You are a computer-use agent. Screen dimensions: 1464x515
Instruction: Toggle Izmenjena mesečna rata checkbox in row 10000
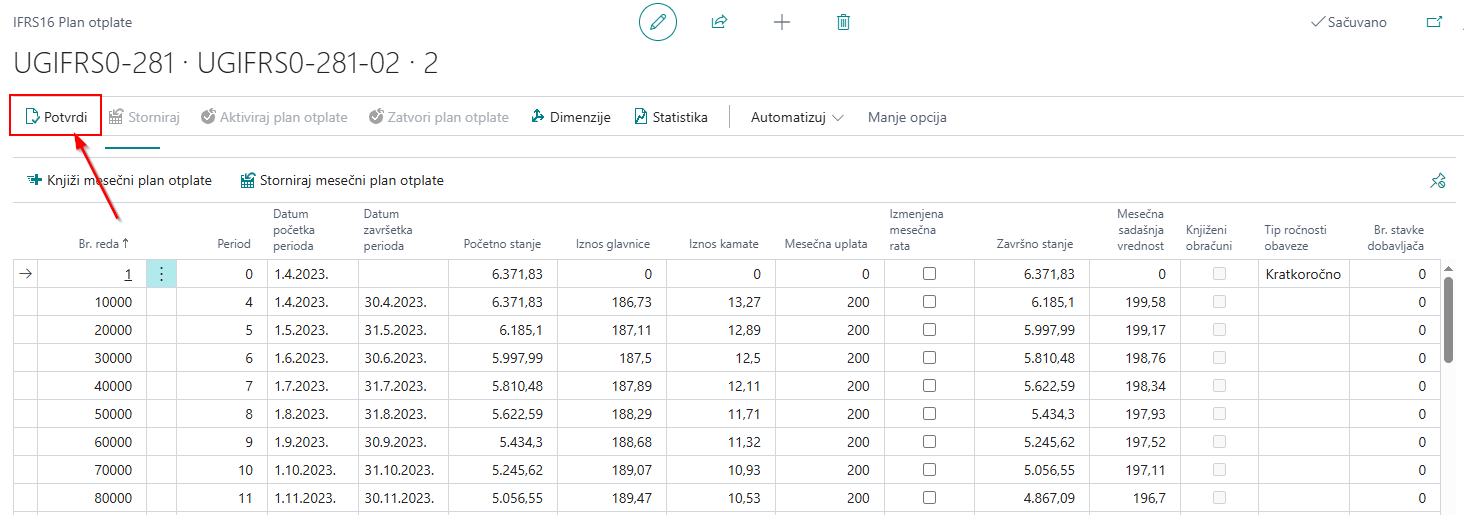point(929,302)
